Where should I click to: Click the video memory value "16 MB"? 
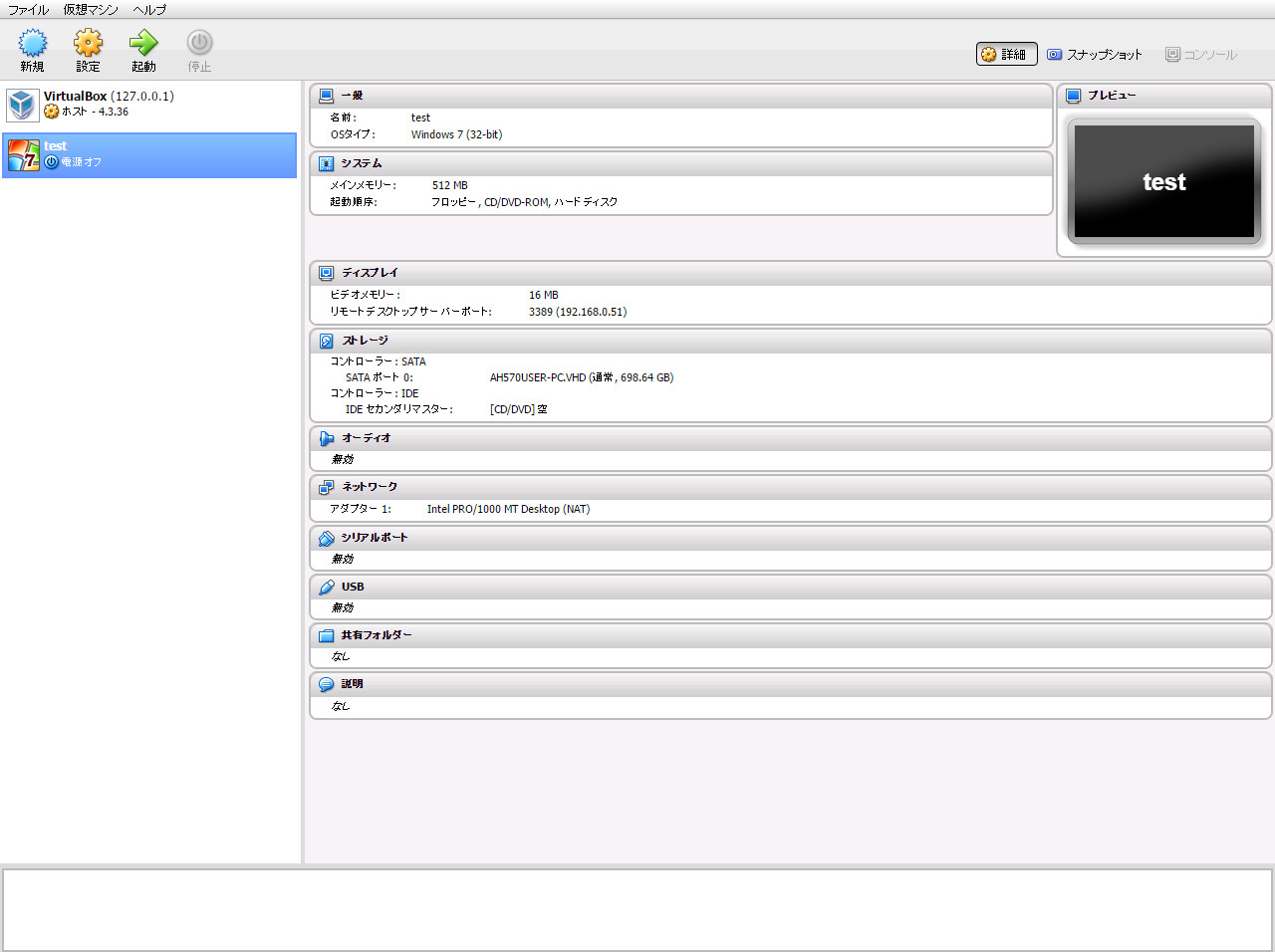pyautogui.click(x=544, y=295)
